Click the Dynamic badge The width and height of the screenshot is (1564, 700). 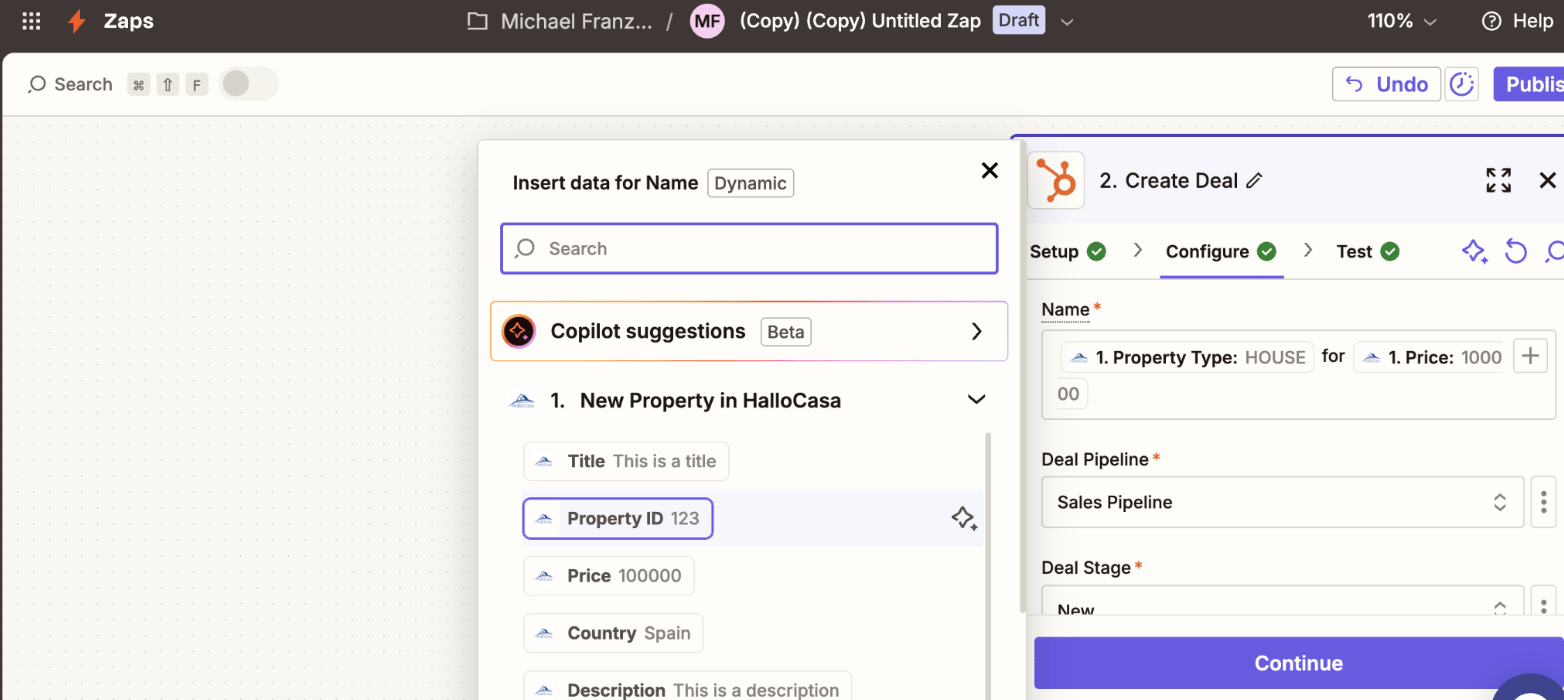750,183
